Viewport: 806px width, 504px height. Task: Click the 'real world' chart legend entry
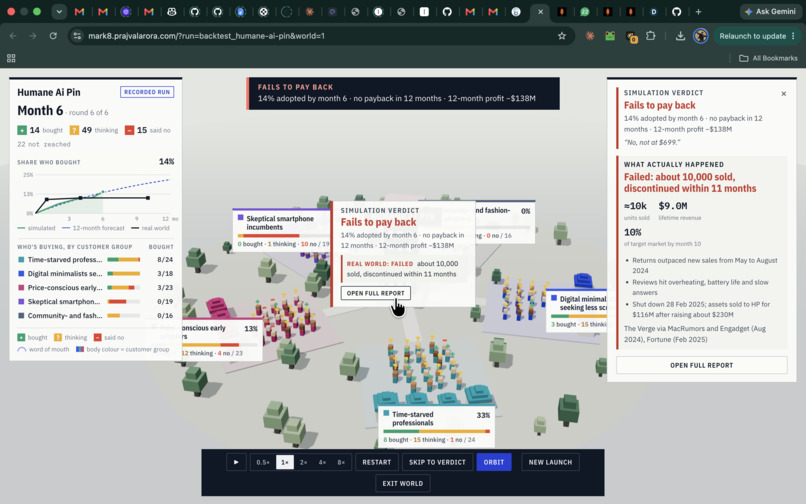click(150, 228)
